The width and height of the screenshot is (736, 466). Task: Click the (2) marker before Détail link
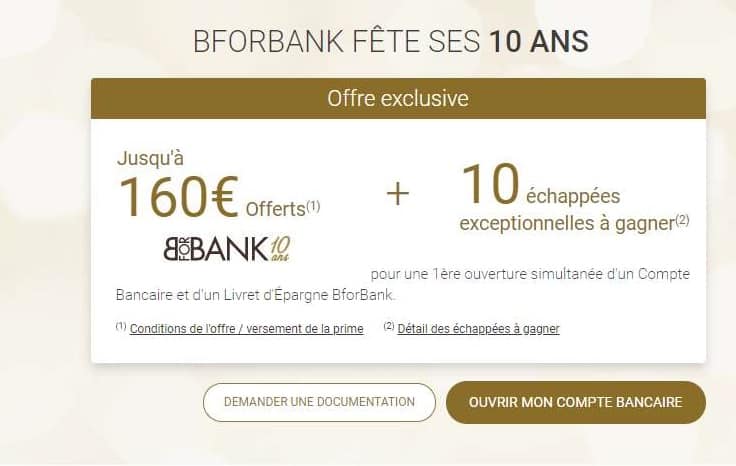pos(389,326)
